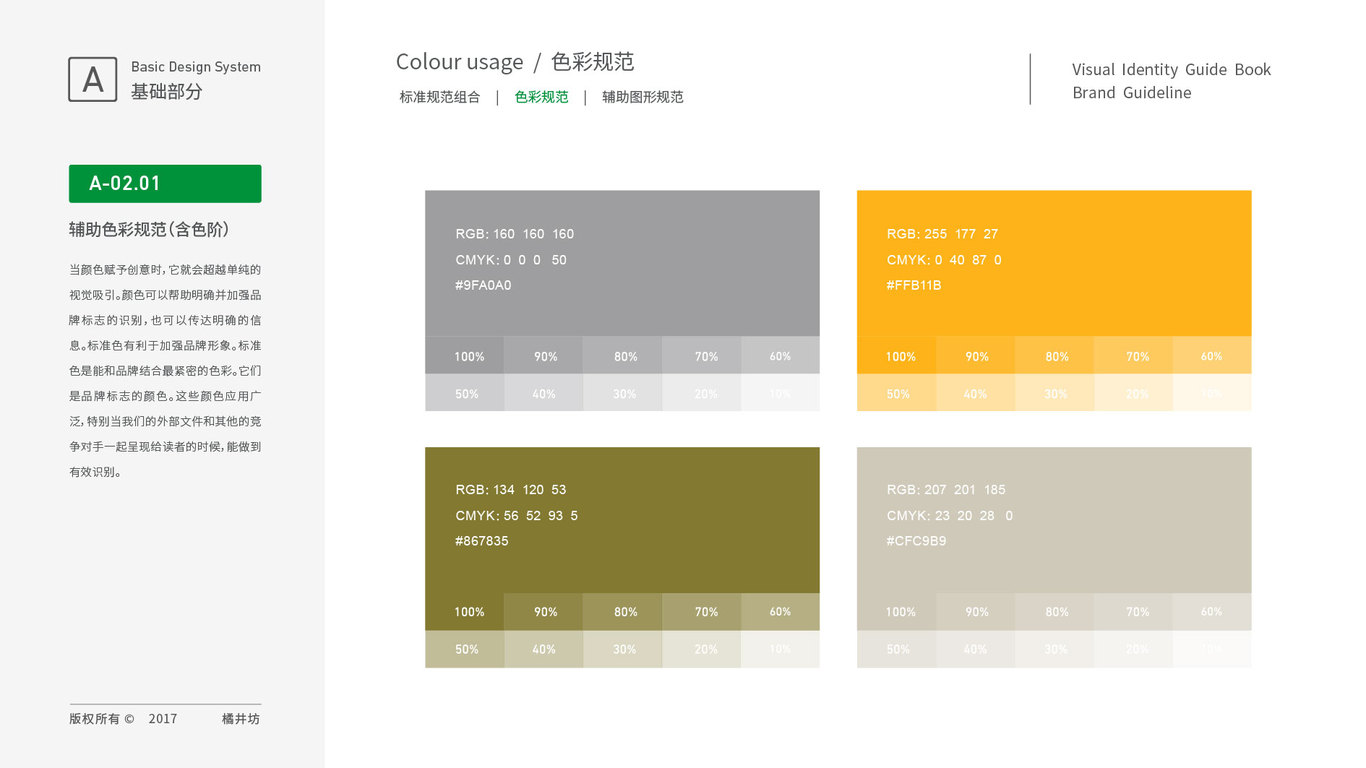1366x768 pixels.
Task: Click the 辅助色彩规范(含色阶) heading
Action: coord(149,229)
